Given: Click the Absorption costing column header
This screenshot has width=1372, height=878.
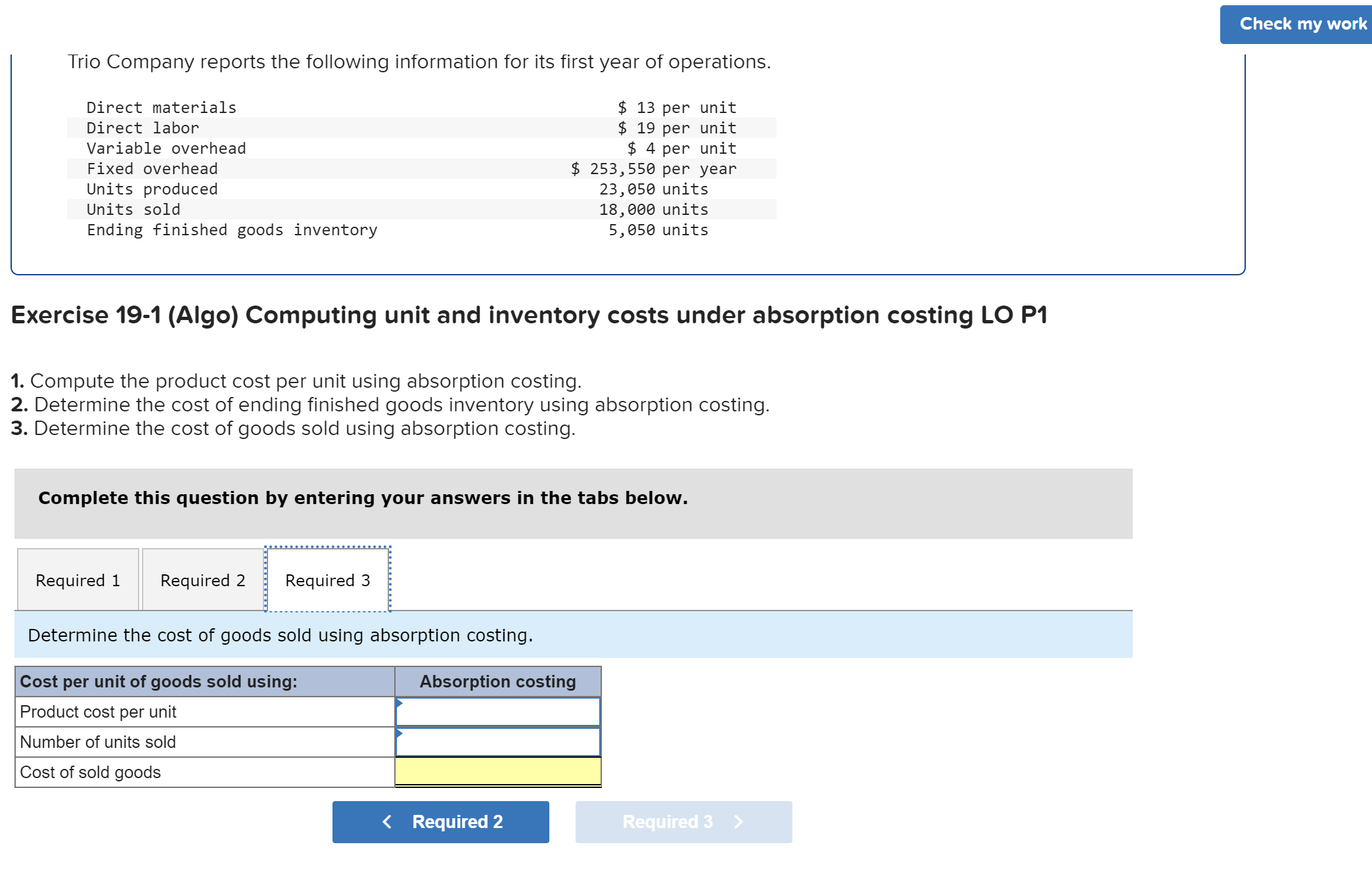Looking at the screenshot, I should pyautogui.click(x=497, y=682).
